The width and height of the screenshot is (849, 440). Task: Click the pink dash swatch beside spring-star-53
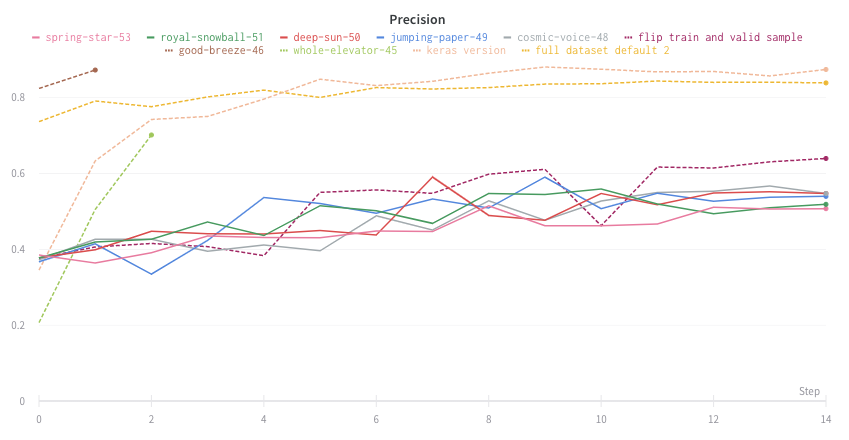click(x=37, y=38)
